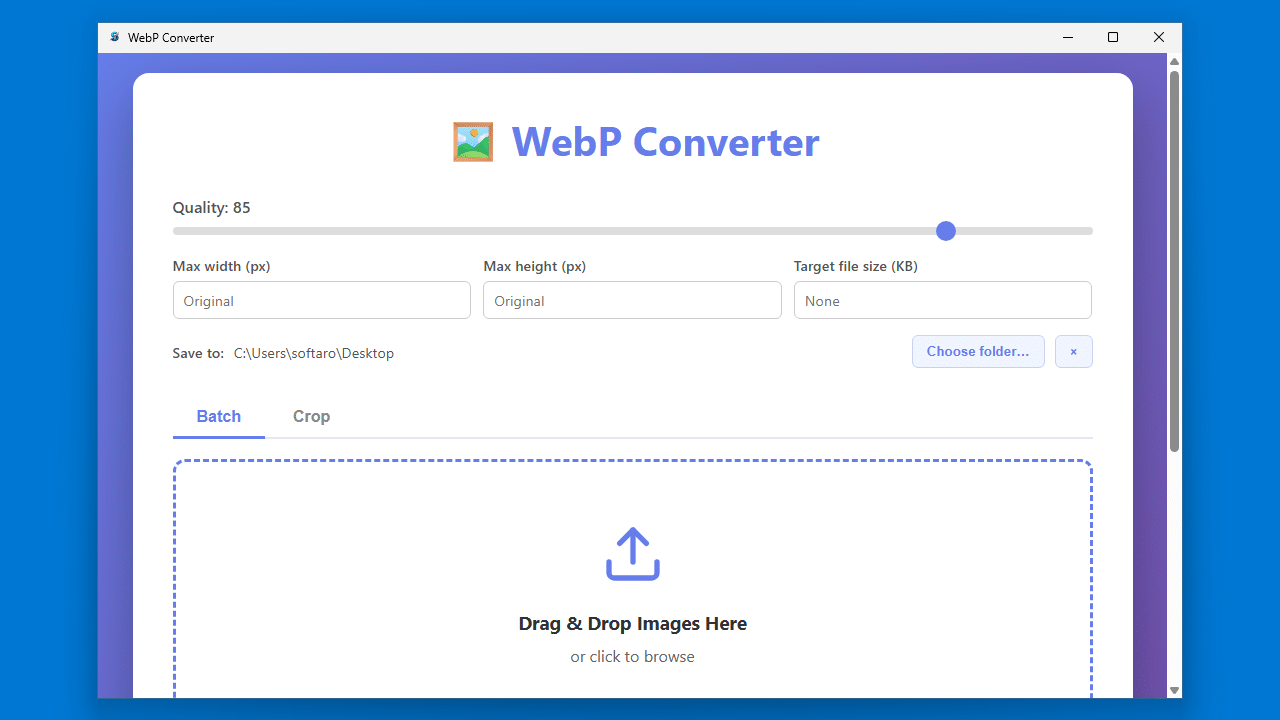The image size is (1280, 720).
Task: Maximize the WebP Converter window
Action: (1113, 38)
